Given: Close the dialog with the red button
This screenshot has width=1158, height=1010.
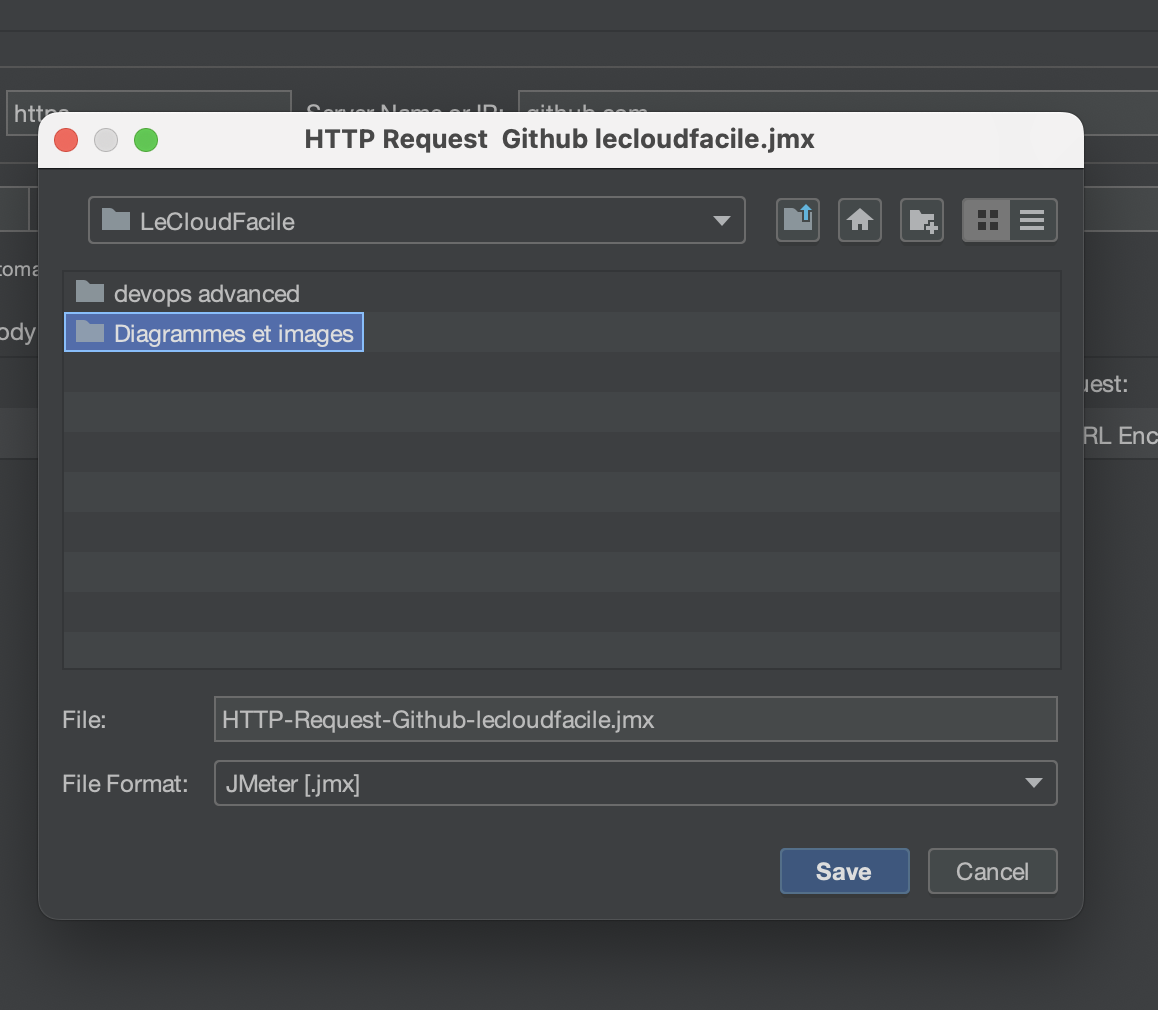Looking at the screenshot, I should 66,140.
